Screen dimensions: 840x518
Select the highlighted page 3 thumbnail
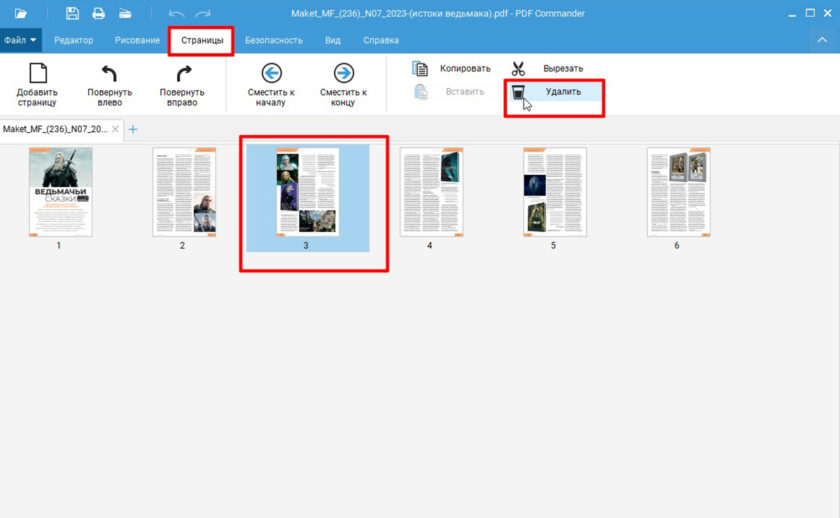point(308,192)
